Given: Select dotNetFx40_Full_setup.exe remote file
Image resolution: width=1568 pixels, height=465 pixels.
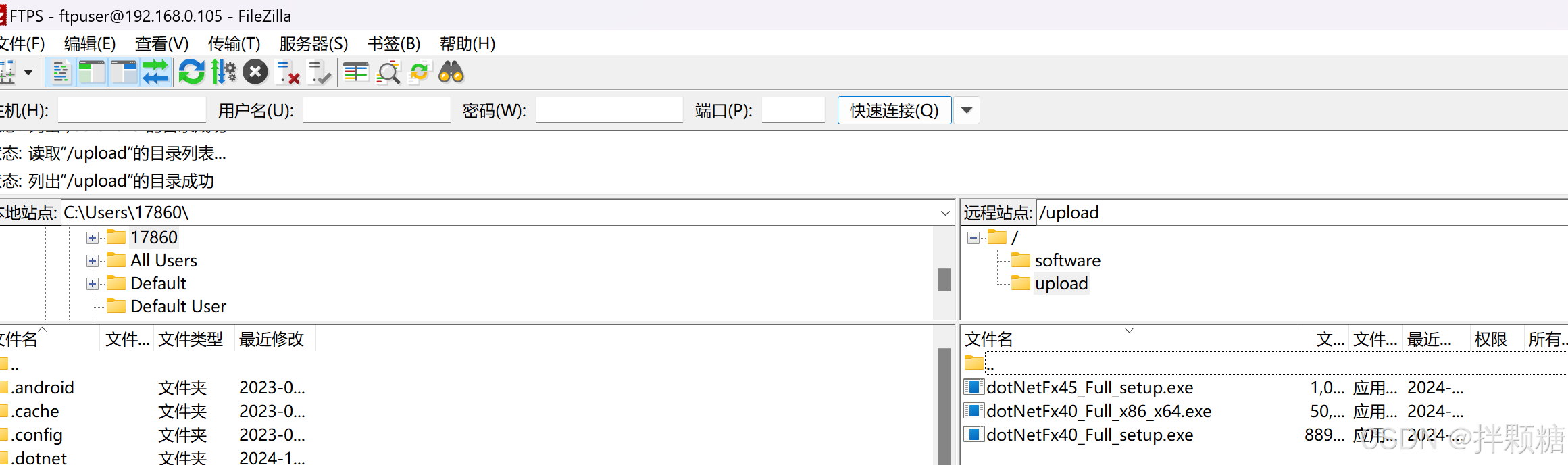Looking at the screenshot, I should pyautogui.click(x=1090, y=435).
